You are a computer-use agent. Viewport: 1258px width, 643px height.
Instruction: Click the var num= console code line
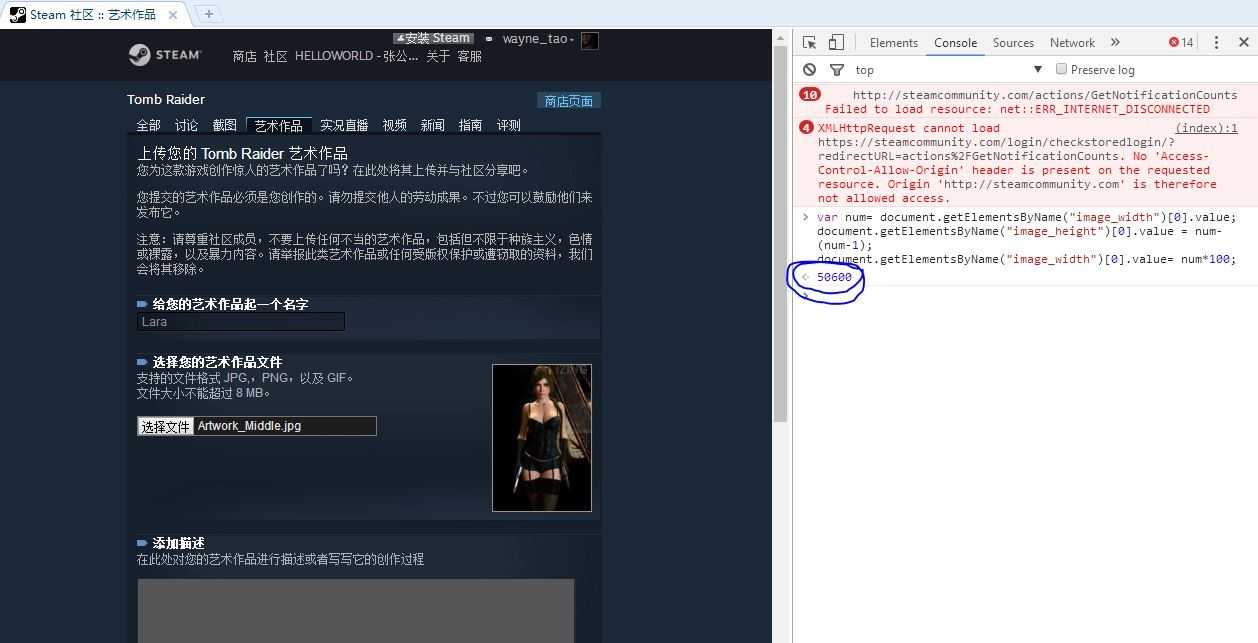1026,217
